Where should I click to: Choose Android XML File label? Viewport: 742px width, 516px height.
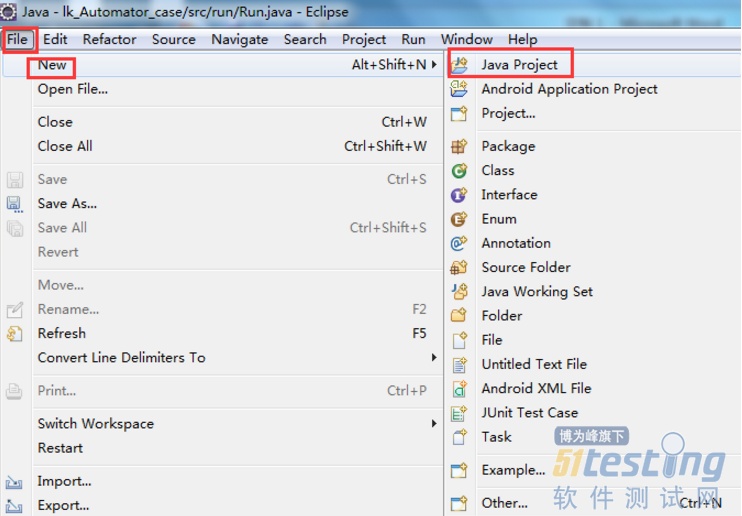(537, 389)
